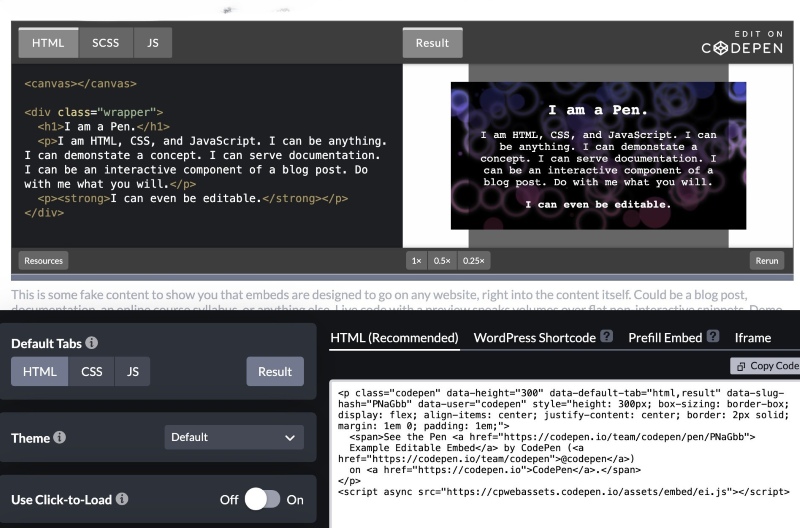Screen dimensions: 800x528
Task: Click the script async src line in code
Action: pyautogui.click(x=564, y=492)
